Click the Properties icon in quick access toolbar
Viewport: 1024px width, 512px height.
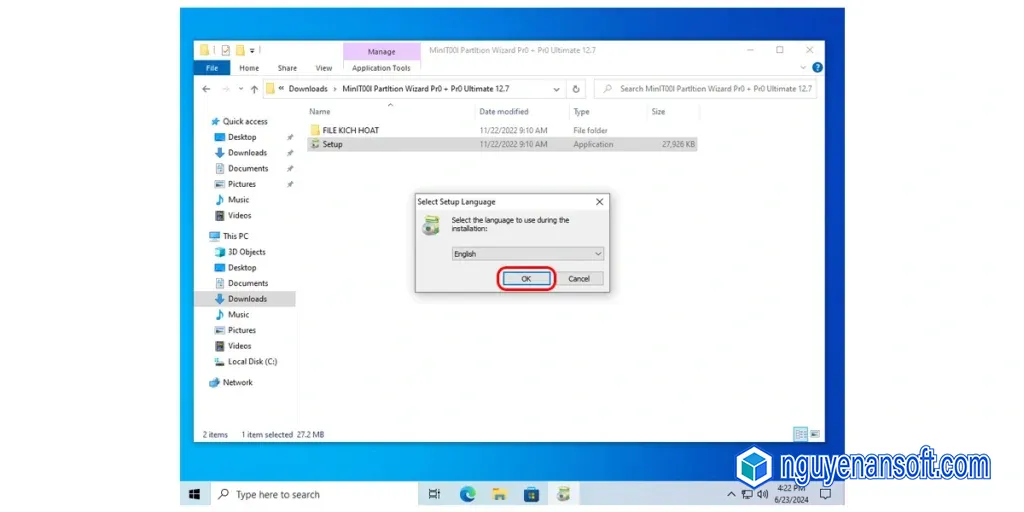coord(225,50)
